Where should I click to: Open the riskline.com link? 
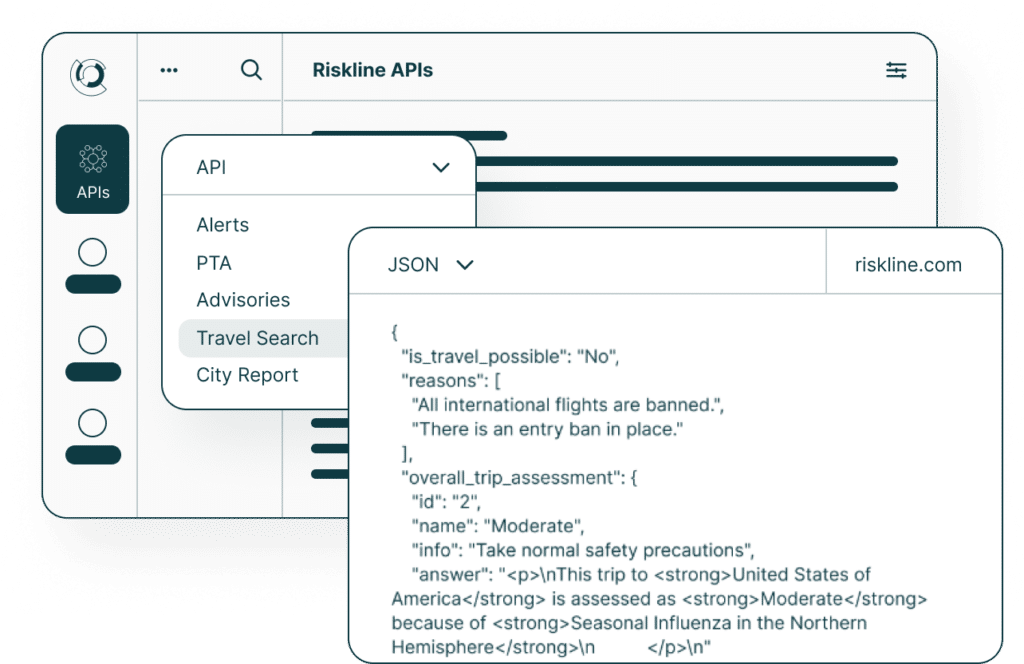coord(908,265)
